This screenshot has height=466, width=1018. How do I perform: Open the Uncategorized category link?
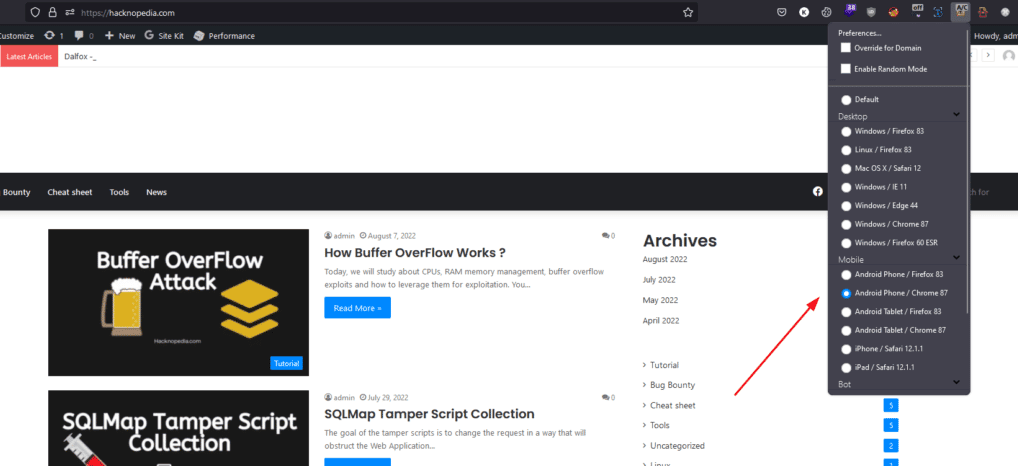(677, 446)
